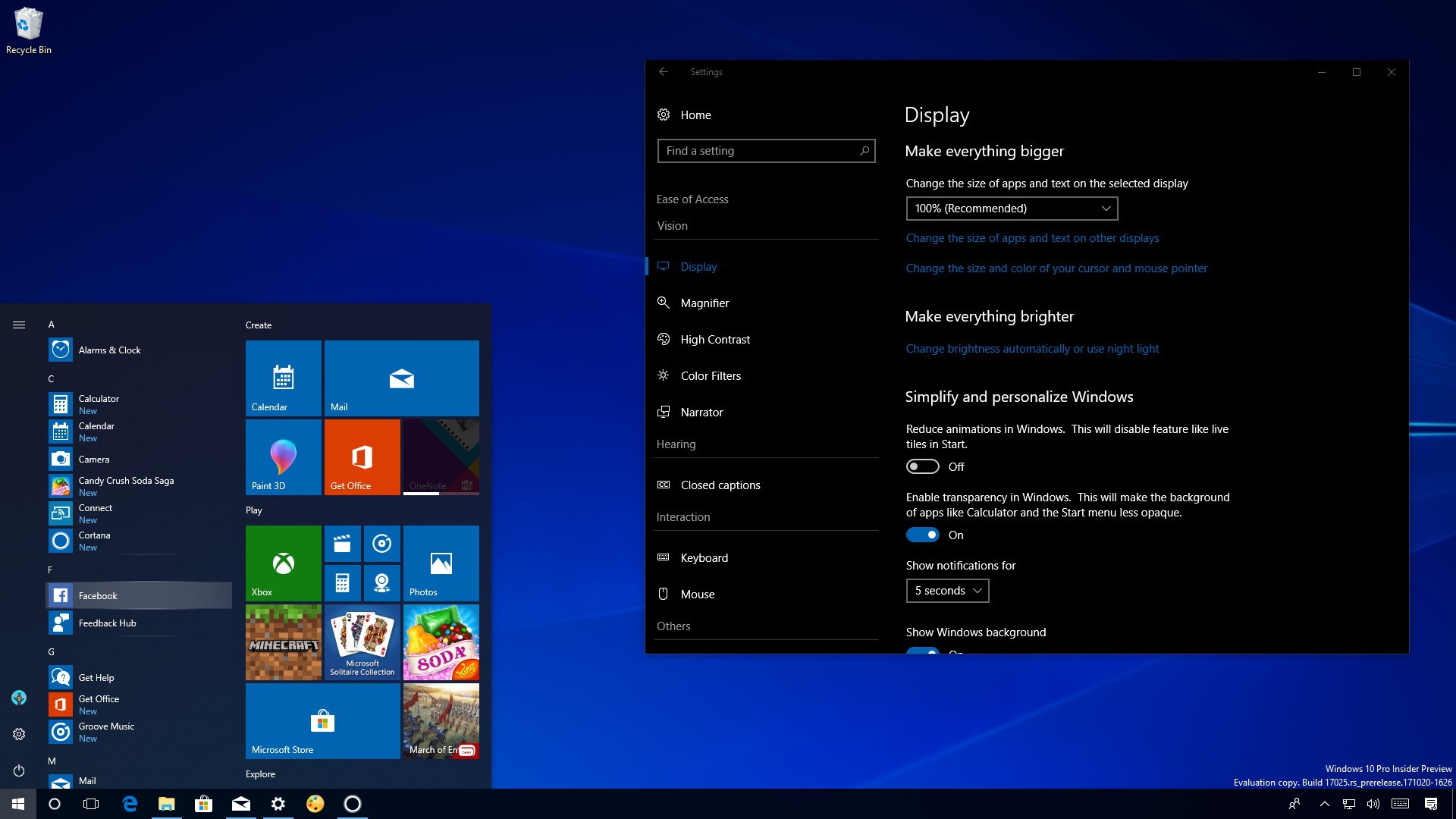Toggle the Show Windows background switch
The image size is (1456, 819).
click(922, 651)
